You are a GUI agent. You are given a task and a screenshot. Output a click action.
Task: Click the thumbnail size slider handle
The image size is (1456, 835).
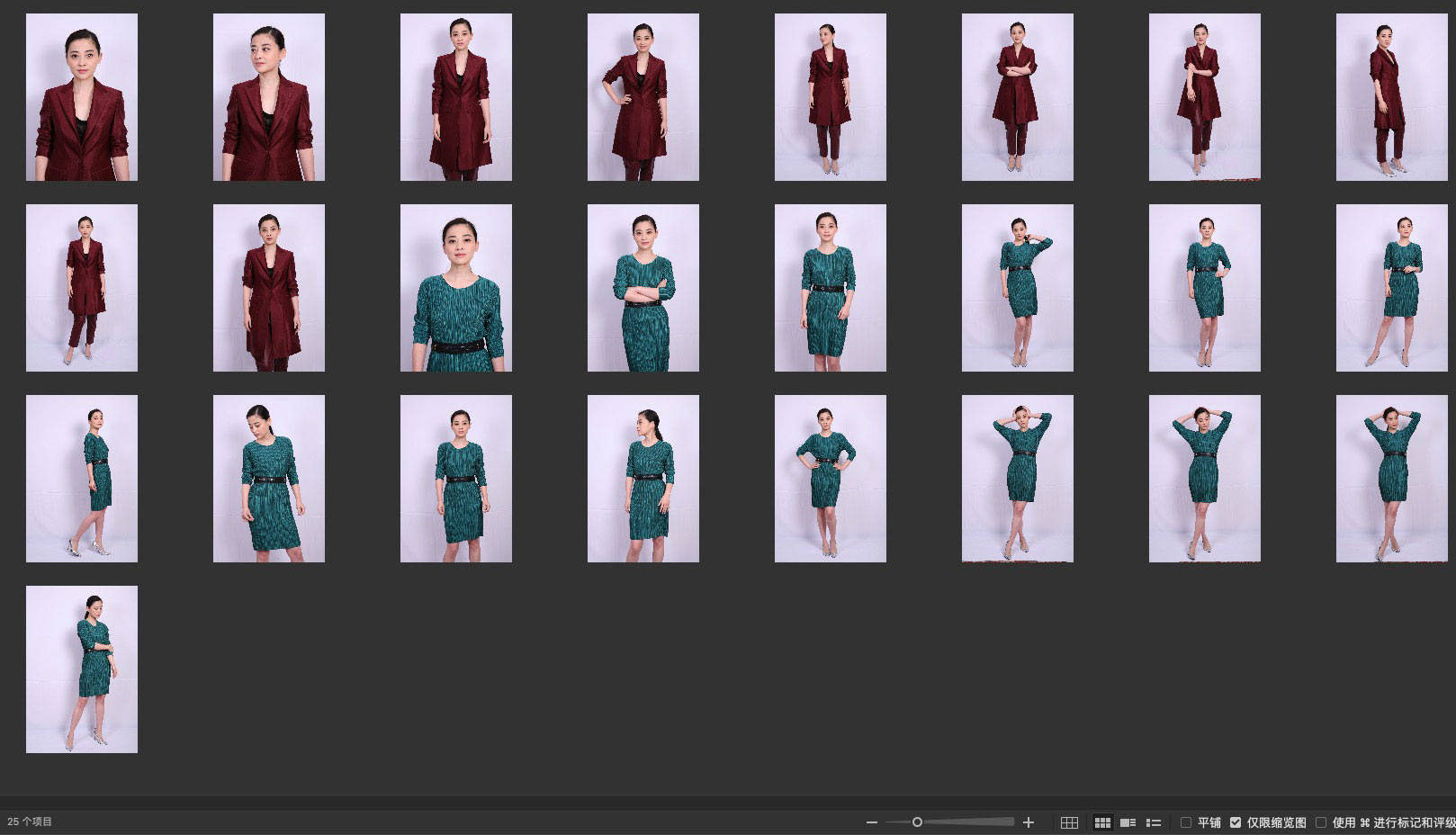(917, 822)
